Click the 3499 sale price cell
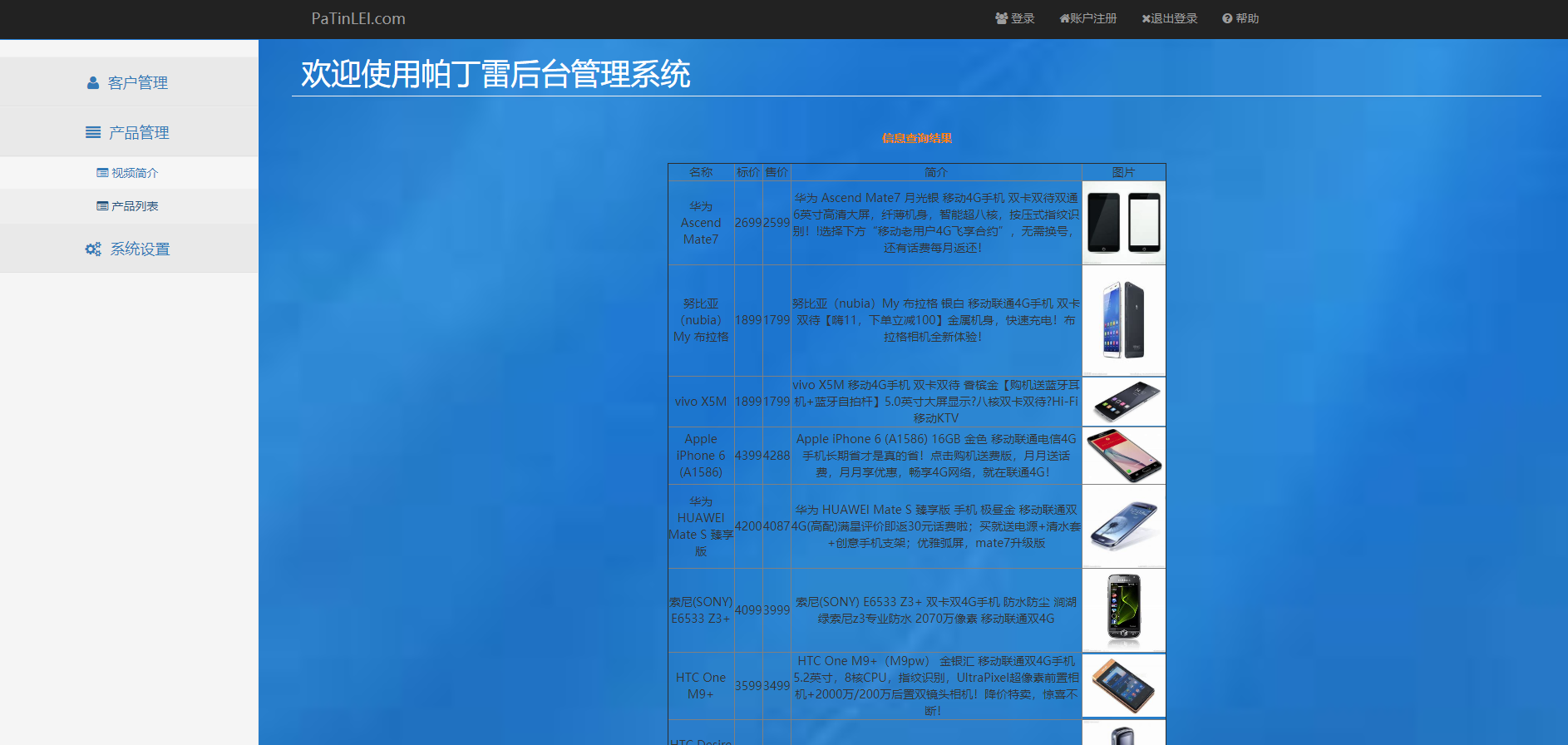 coord(777,686)
